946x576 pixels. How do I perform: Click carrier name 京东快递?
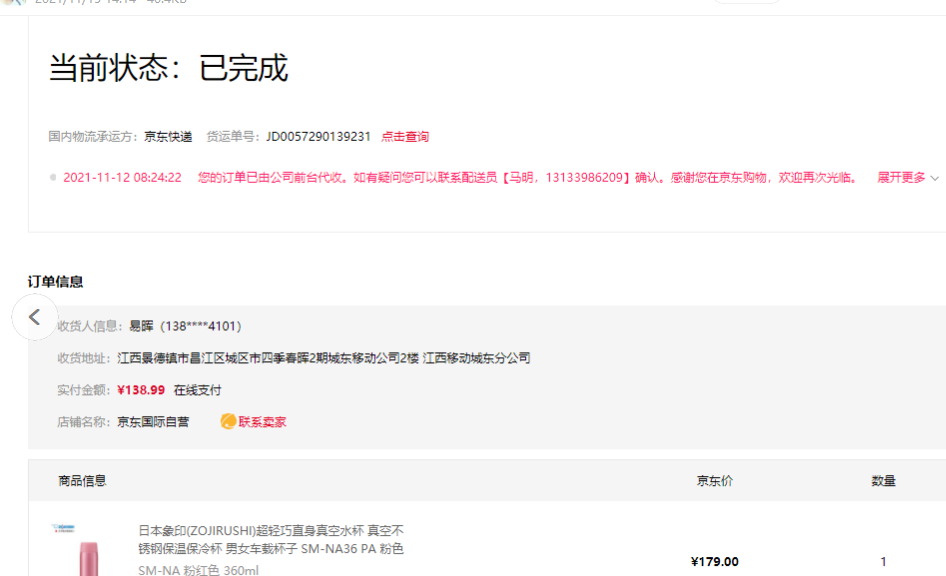pyautogui.click(x=168, y=137)
